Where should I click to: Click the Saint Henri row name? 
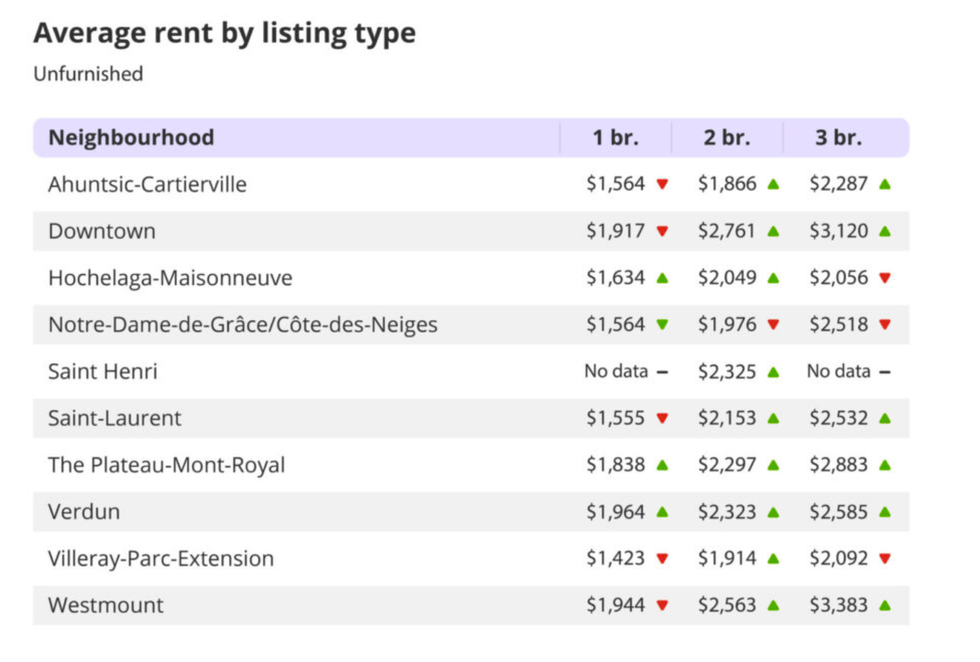coord(103,372)
